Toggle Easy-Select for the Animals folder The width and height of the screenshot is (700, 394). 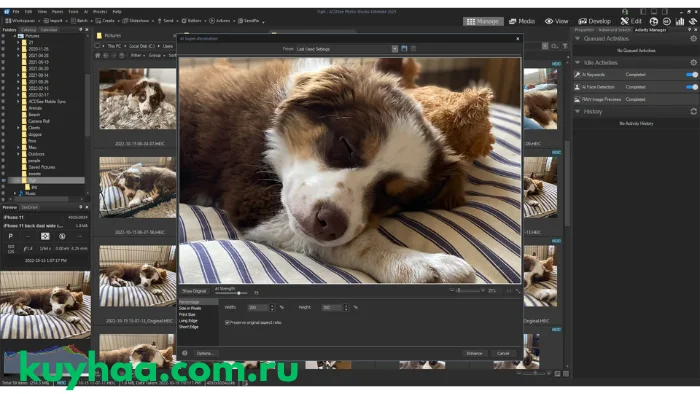pyautogui.click(x=4, y=108)
